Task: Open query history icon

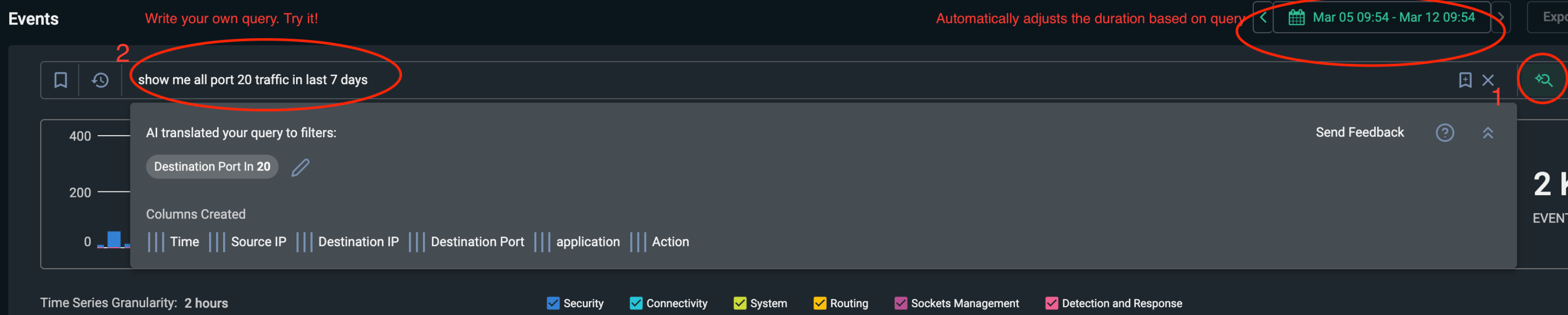Action: 100,80
